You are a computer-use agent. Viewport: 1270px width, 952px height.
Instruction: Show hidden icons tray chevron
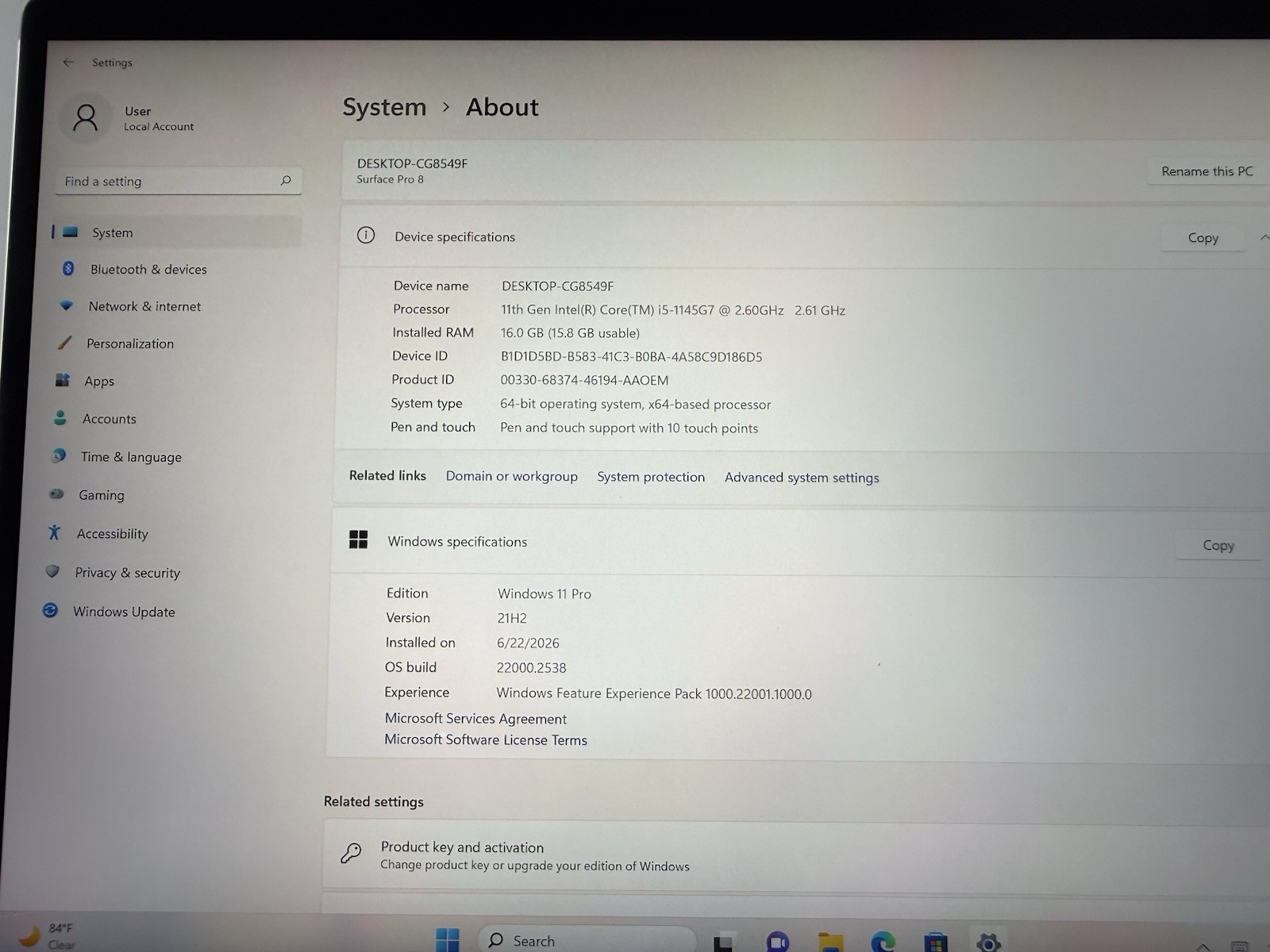tap(1203, 946)
